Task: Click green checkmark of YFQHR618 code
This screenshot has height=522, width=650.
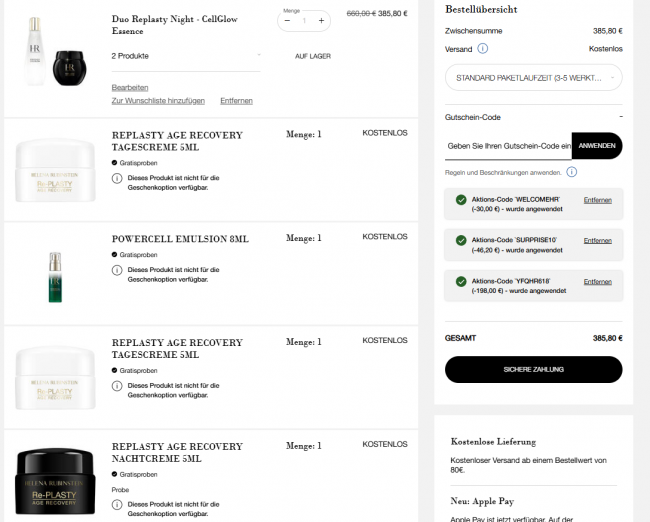Action: (x=461, y=282)
